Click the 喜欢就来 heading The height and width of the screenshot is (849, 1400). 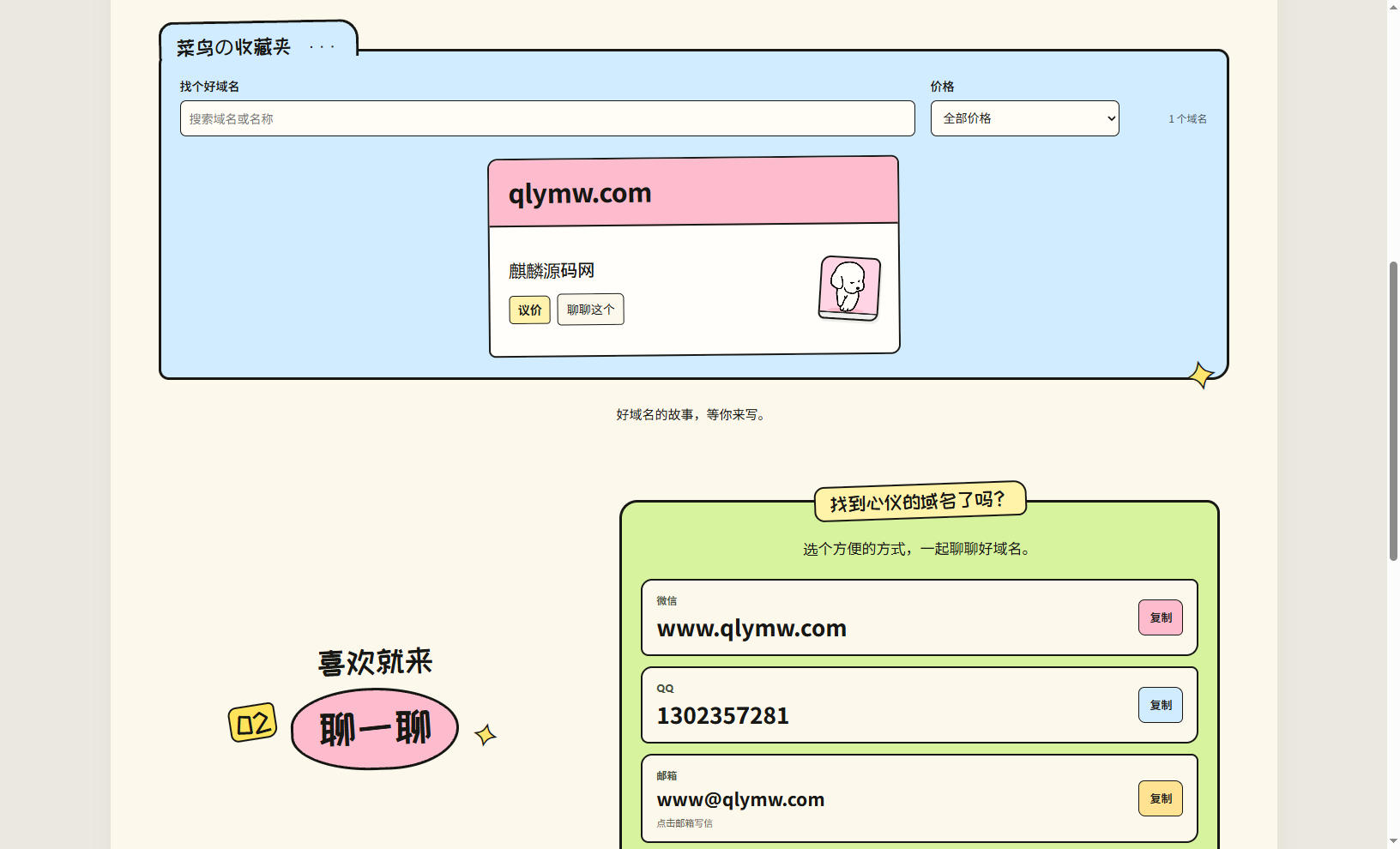[375, 662]
